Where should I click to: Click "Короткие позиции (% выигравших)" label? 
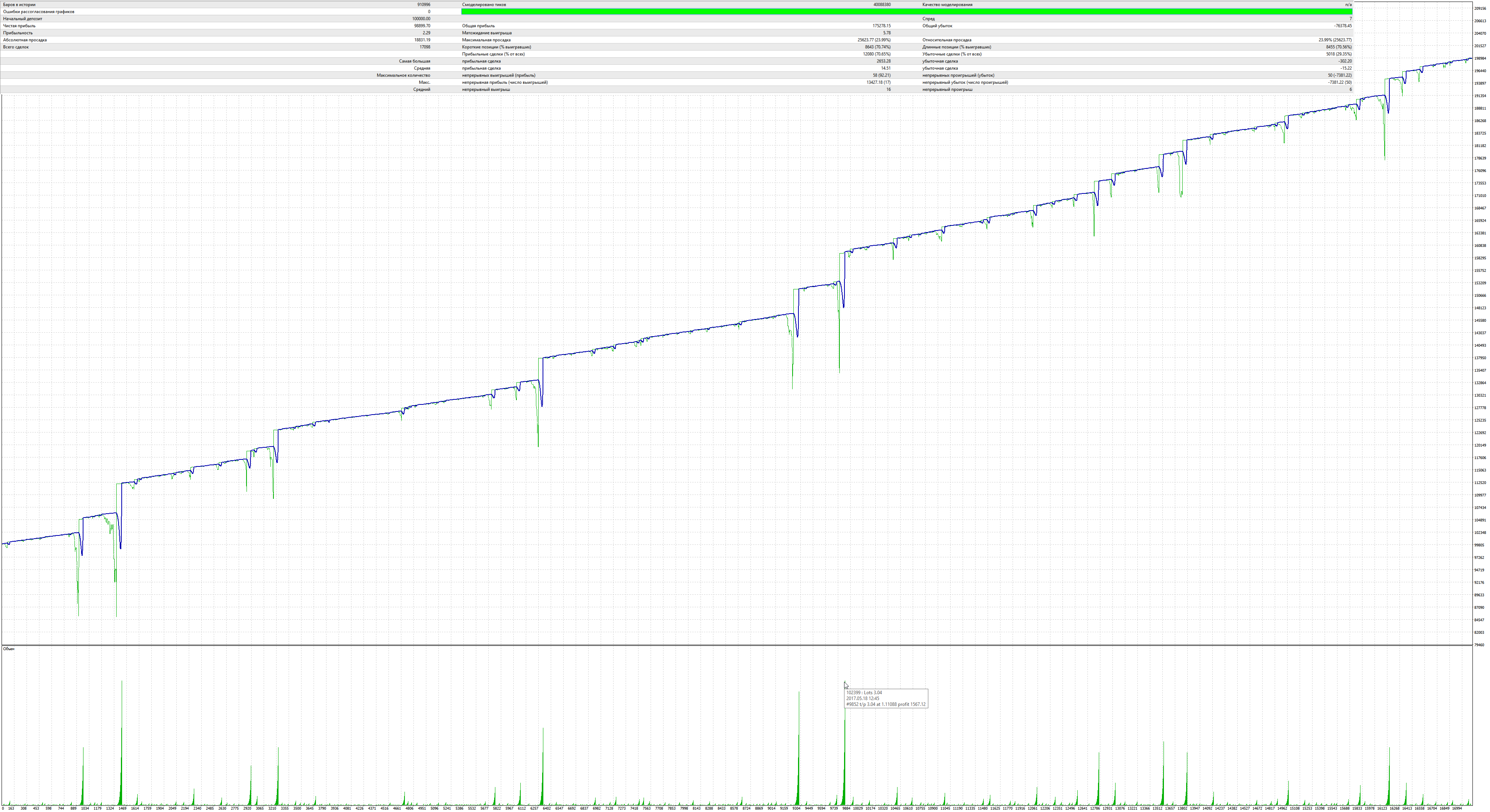(496, 47)
